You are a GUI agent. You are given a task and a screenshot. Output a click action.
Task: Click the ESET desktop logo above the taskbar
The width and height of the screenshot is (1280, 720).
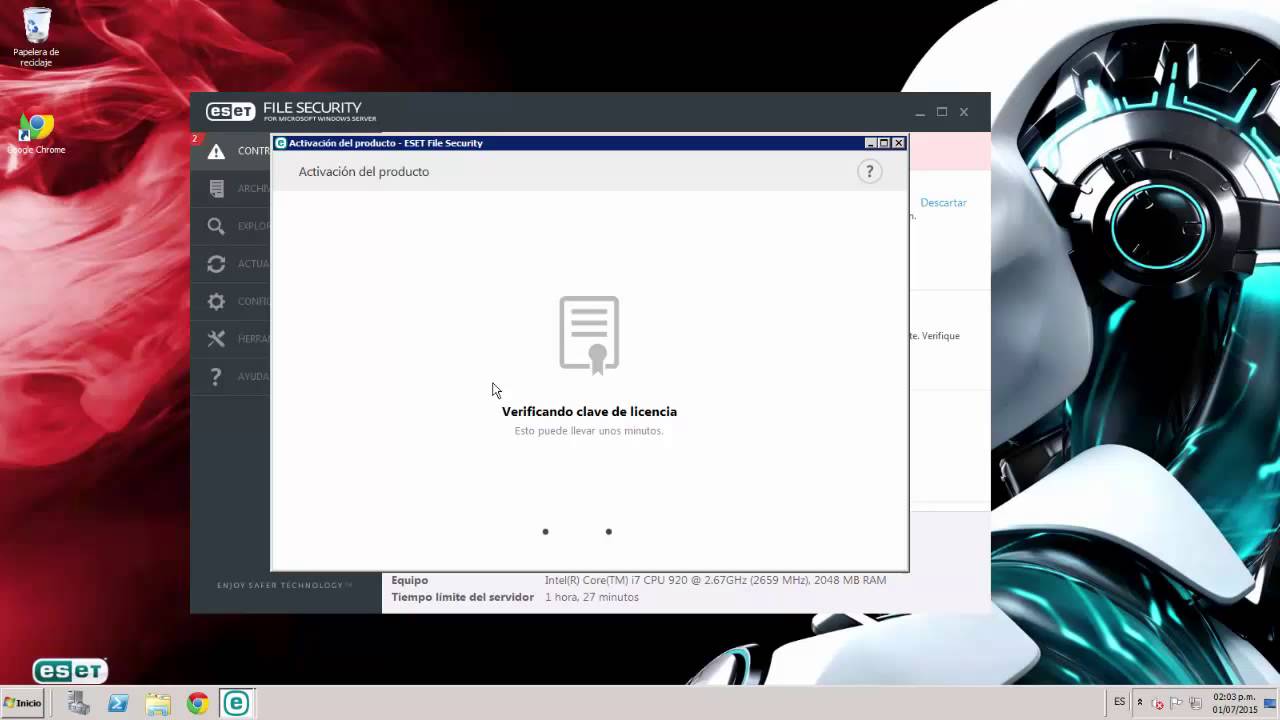click(x=70, y=671)
